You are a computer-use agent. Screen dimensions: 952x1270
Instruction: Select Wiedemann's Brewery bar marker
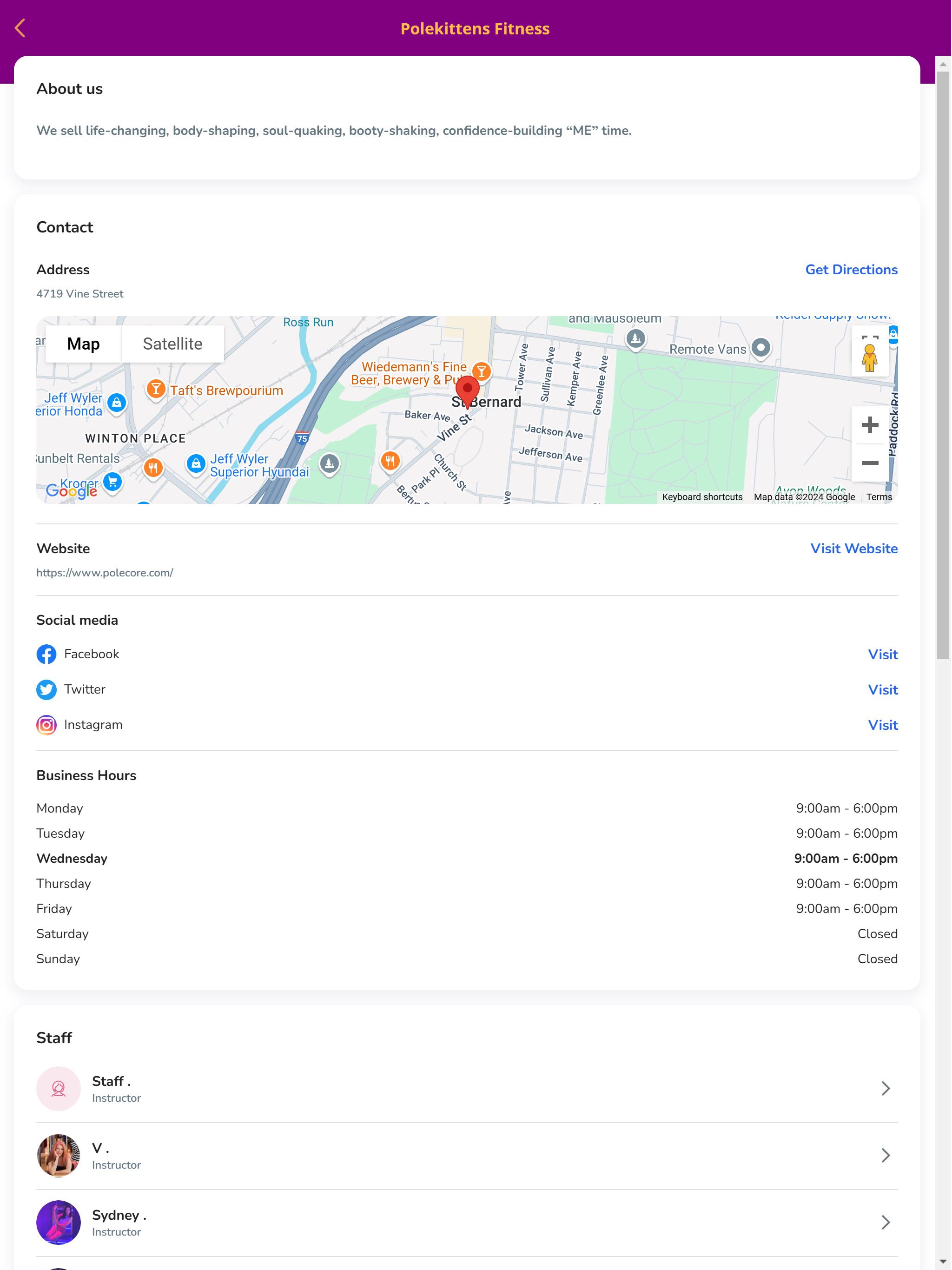click(482, 372)
